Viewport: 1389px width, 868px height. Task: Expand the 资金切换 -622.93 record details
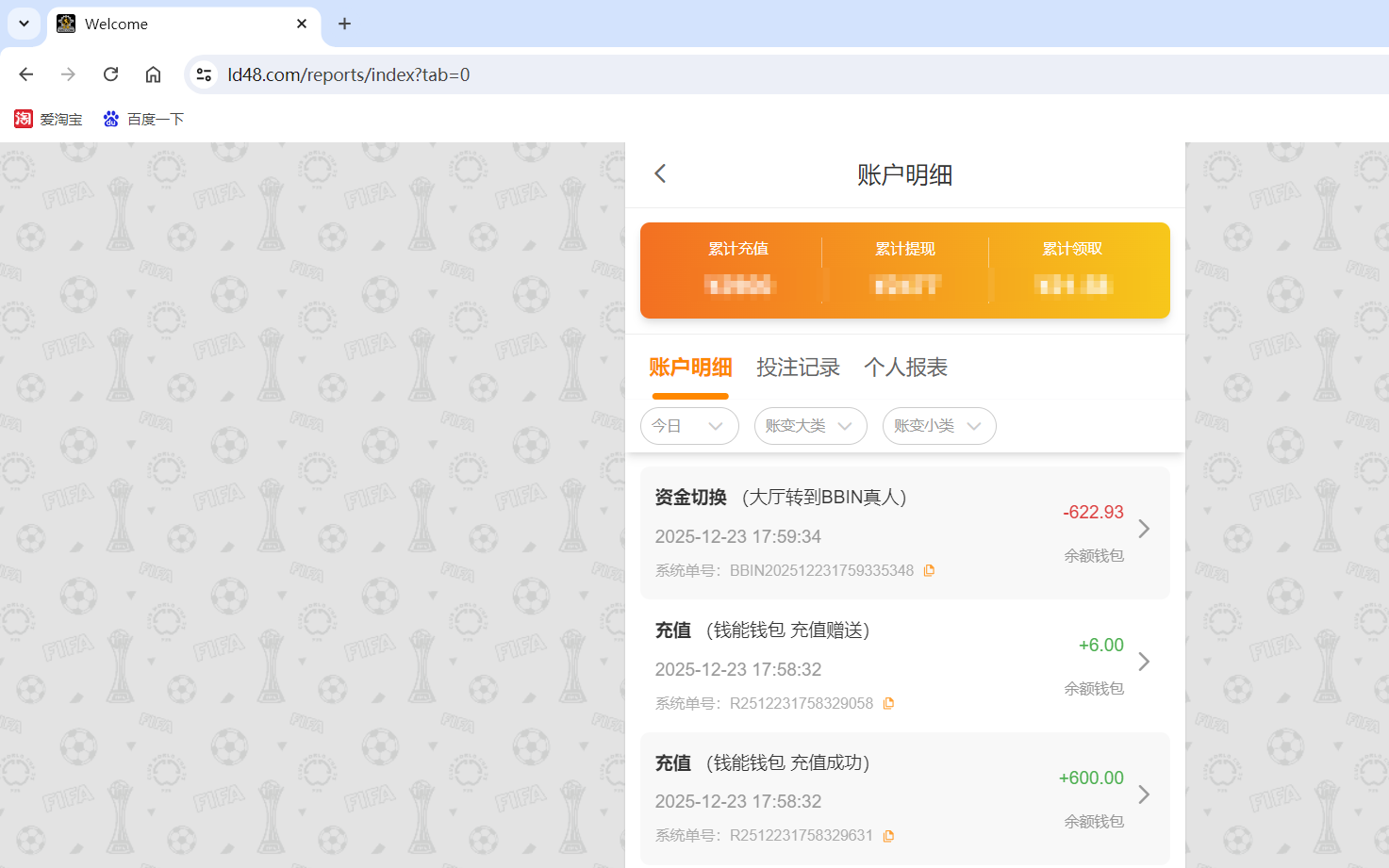click(1144, 529)
